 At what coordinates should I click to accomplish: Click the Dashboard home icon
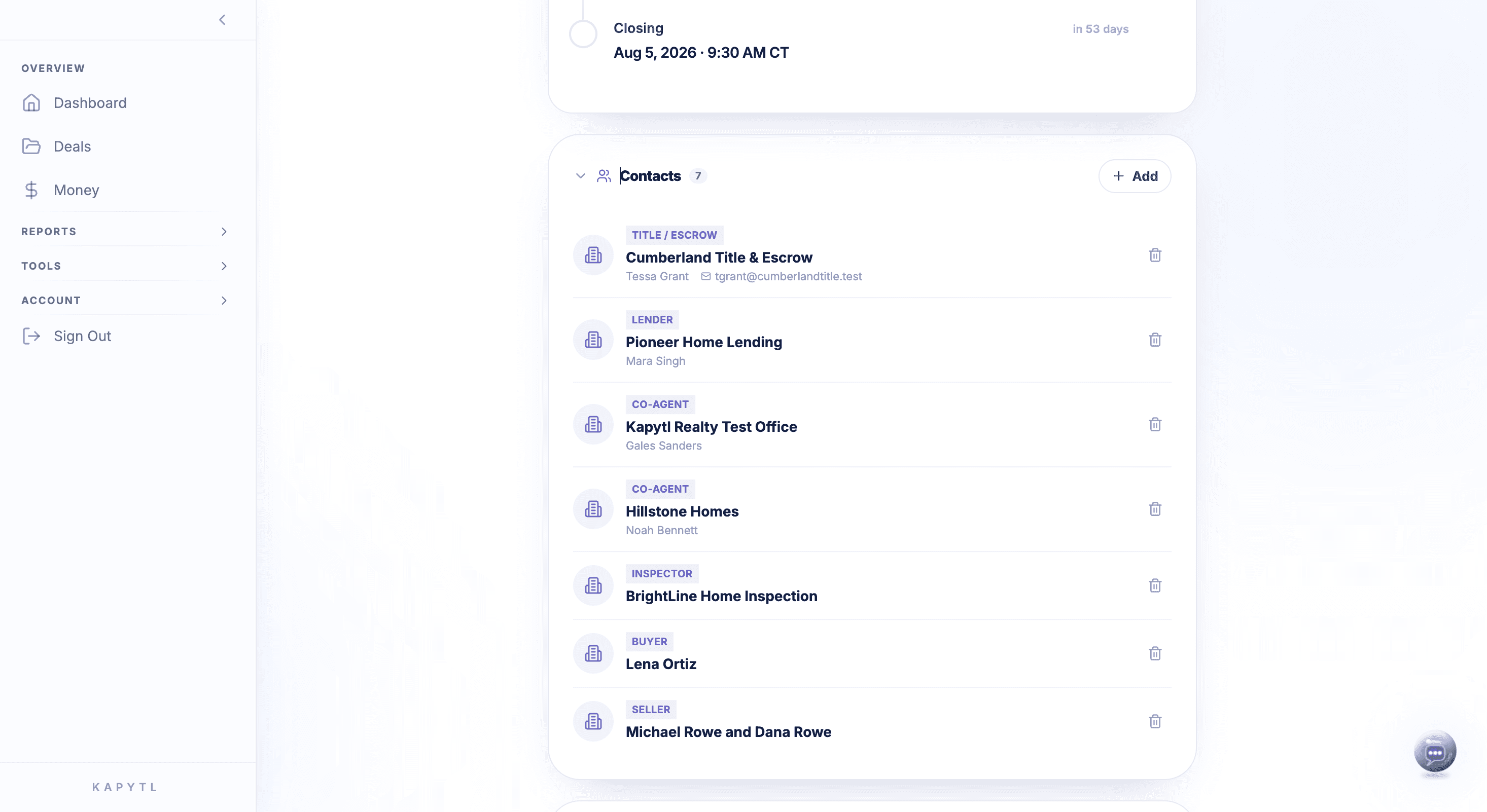tap(31, 103)
